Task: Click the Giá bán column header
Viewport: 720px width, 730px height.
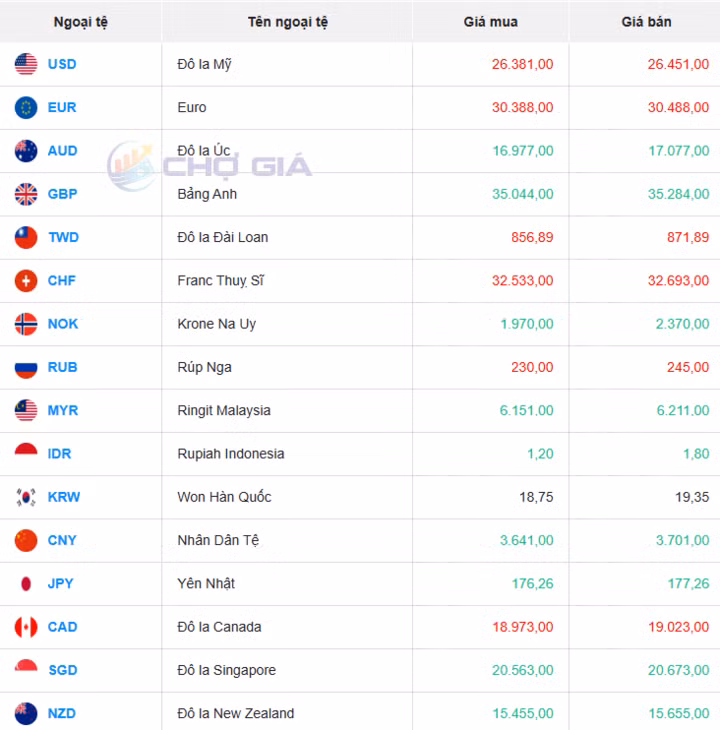Action: pyautogui.click(x=646, y=21)
